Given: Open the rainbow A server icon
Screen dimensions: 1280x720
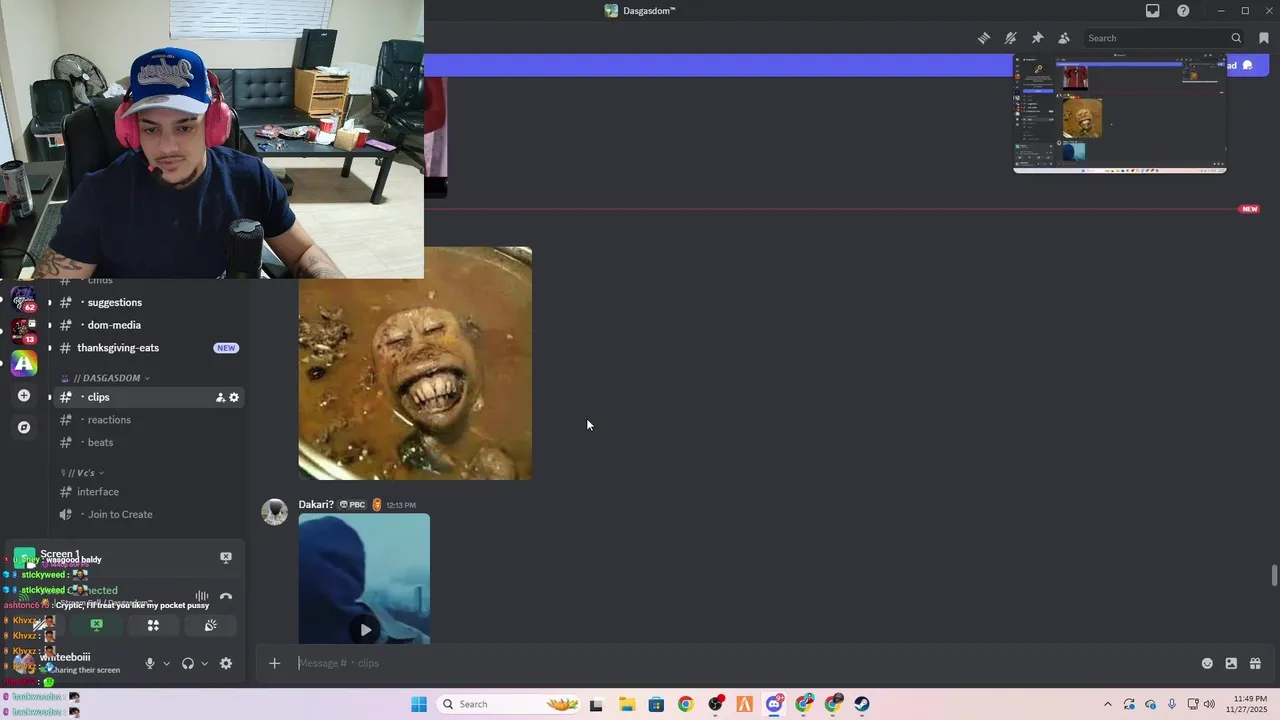Looking at the screenshot, I should 24,364.
